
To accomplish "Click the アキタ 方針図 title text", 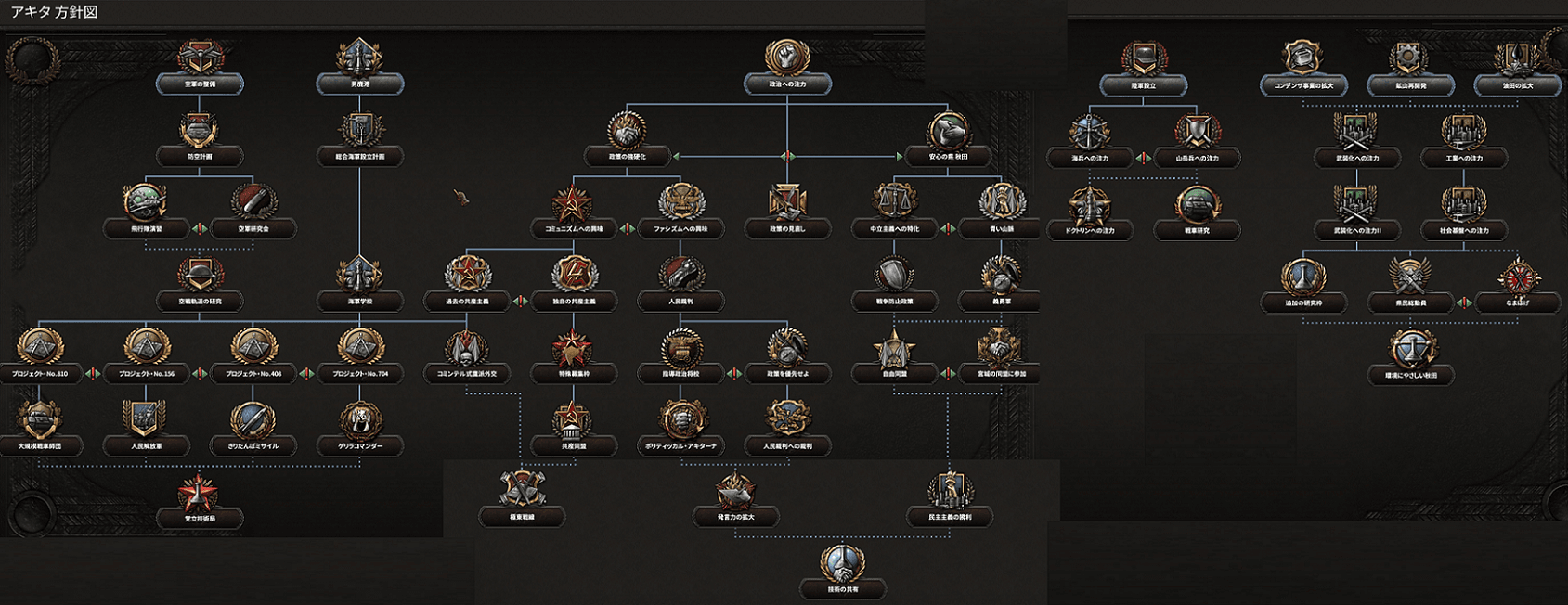I will (54, 12).
